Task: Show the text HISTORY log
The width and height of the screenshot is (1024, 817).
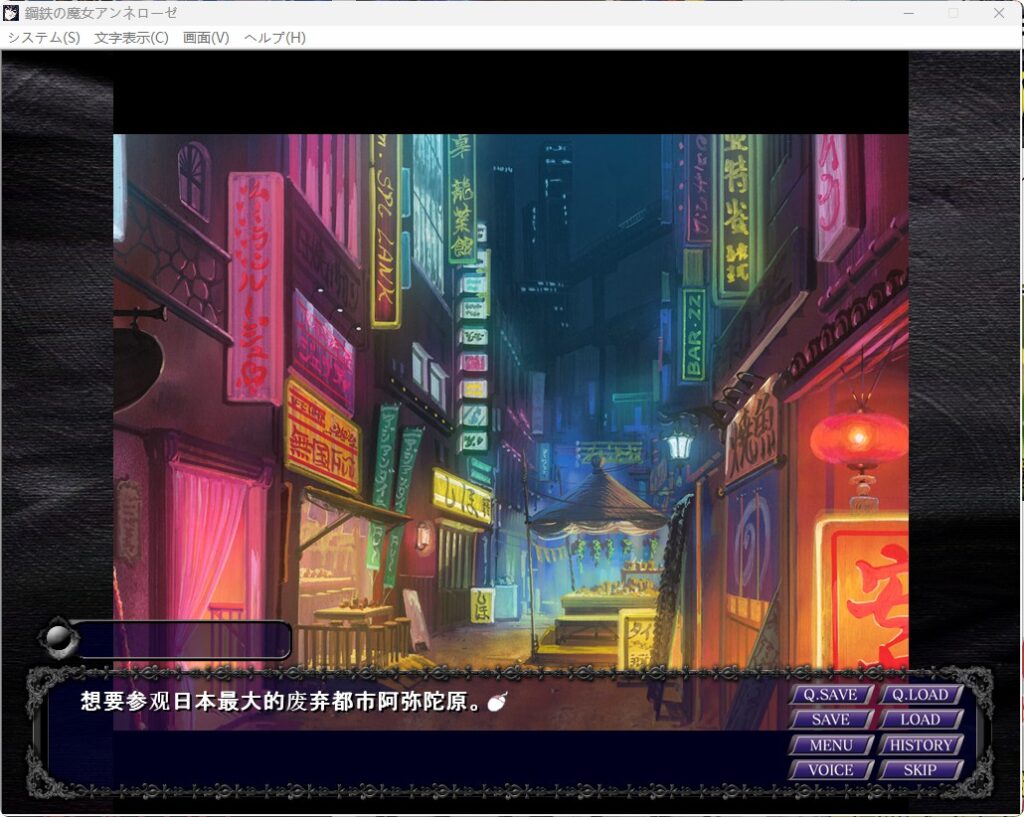Action: click(x=921, y=745)
